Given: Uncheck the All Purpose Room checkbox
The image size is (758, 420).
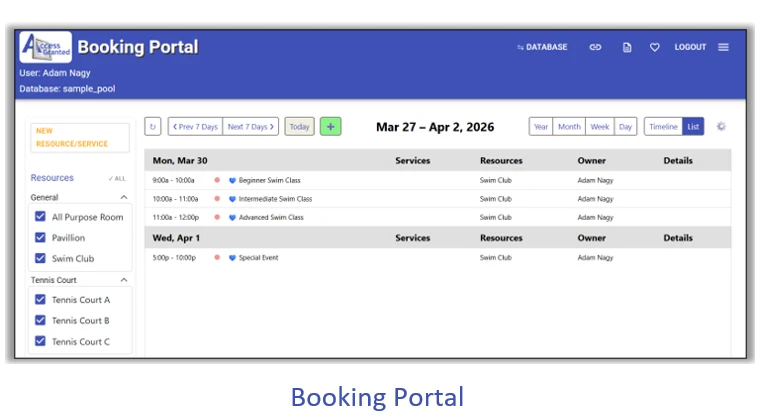Looking at the screenshot, I should click(40, 217).
